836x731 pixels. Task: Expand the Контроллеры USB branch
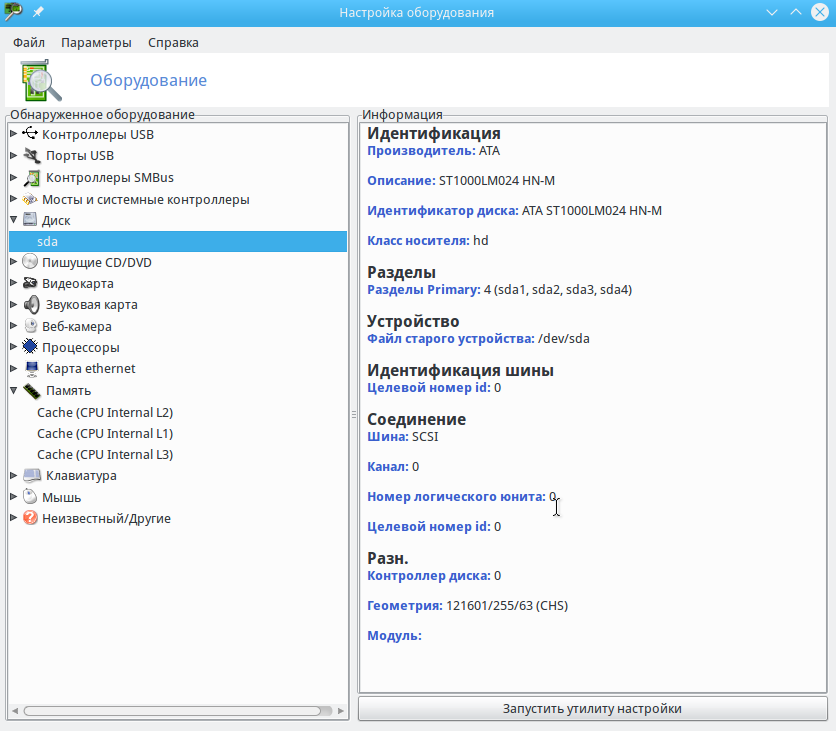14,133
